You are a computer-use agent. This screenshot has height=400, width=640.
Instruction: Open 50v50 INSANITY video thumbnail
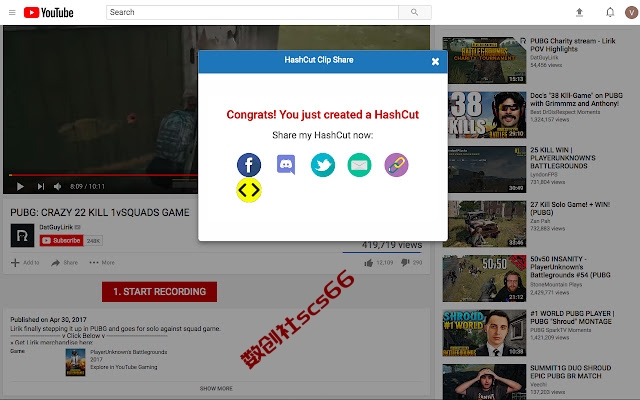(484, 278)
